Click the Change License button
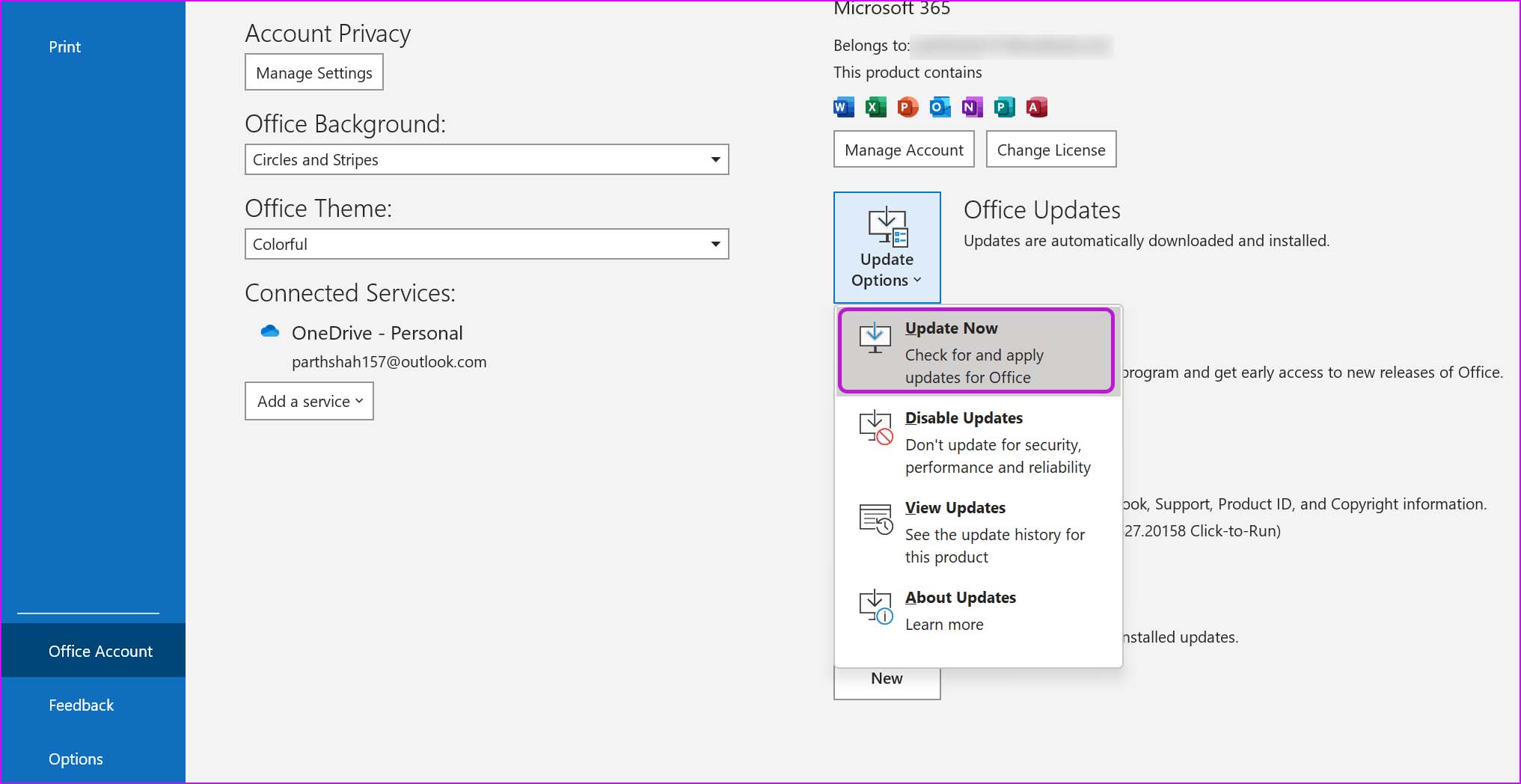 (x=1050, y=149)
